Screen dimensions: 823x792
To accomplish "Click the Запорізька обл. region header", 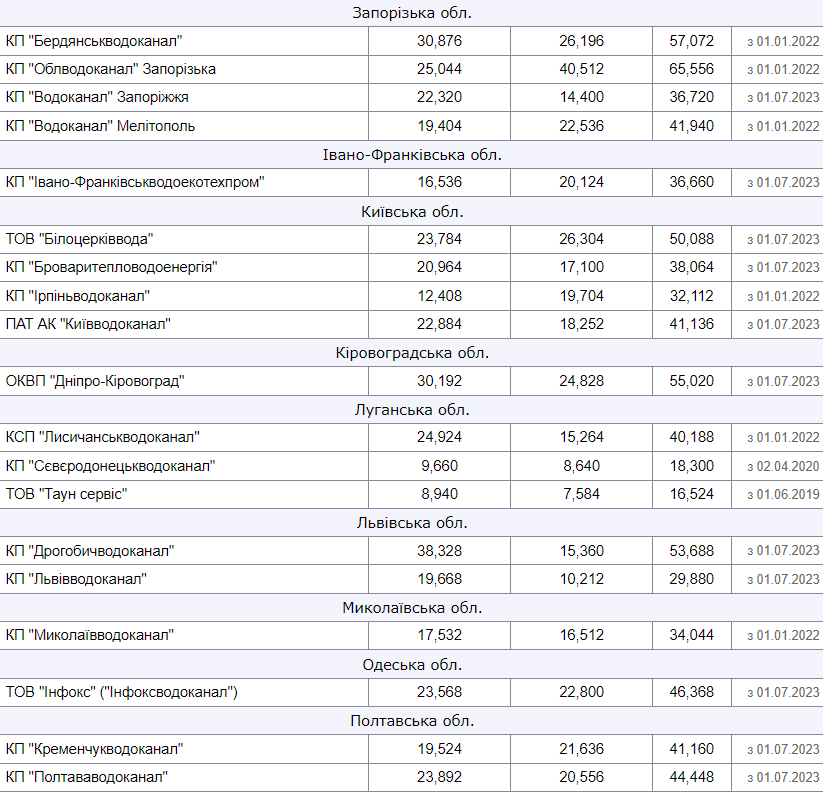I will 411,13.
